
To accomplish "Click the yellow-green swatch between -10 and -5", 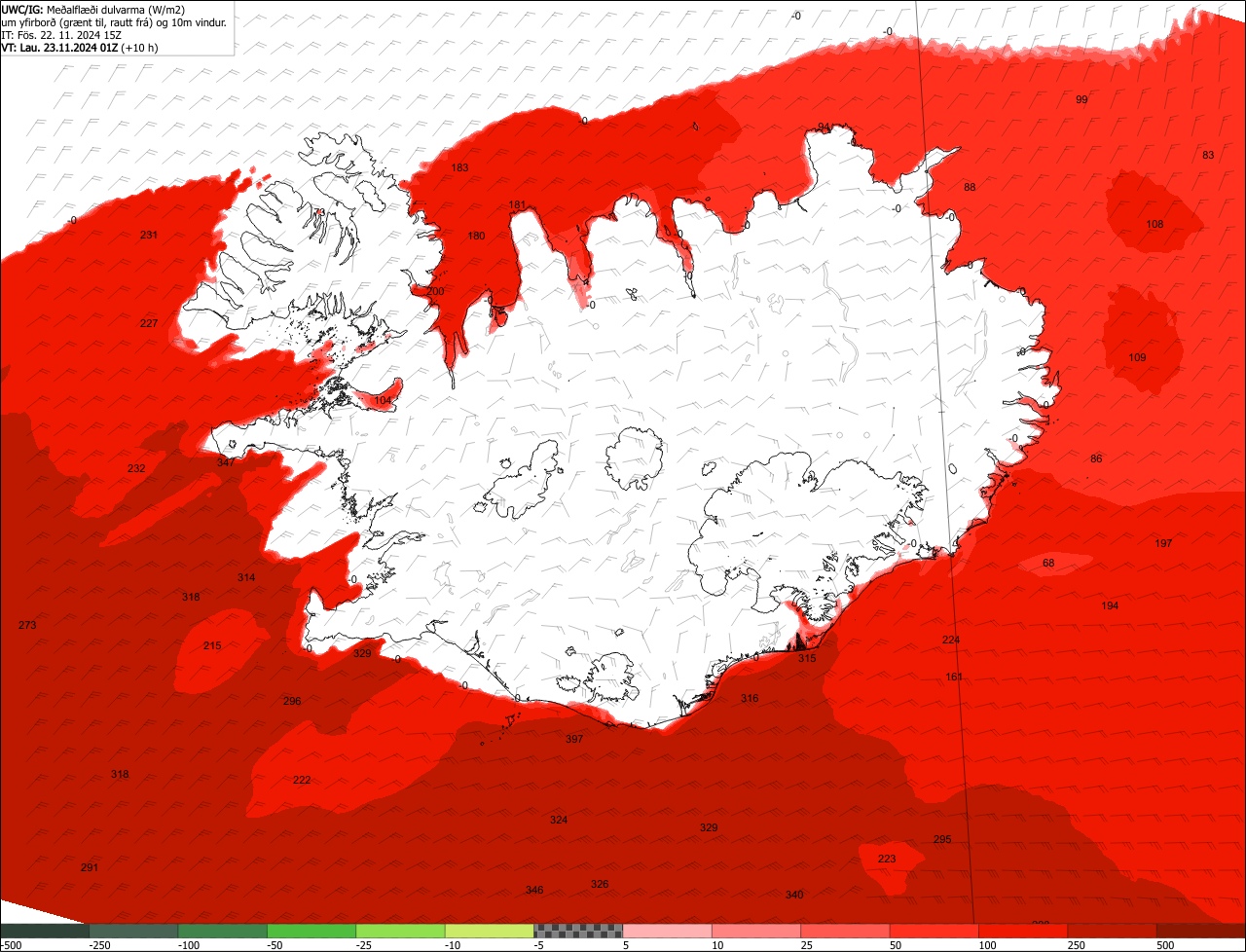I will [x=490, y=931].
